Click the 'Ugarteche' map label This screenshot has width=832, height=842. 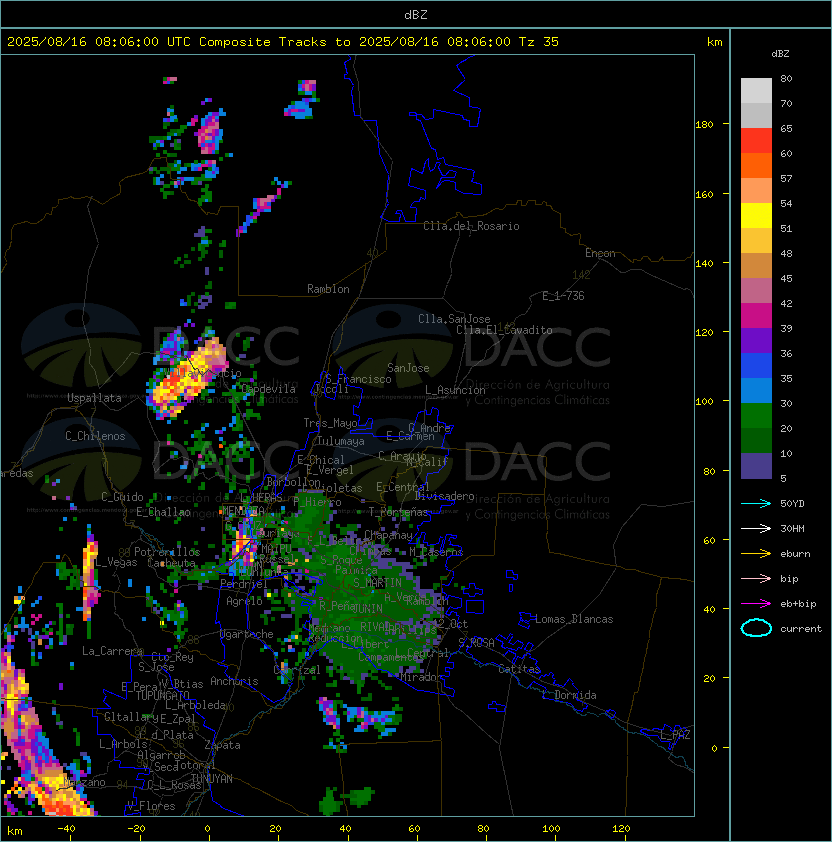(x=247, y=634)
